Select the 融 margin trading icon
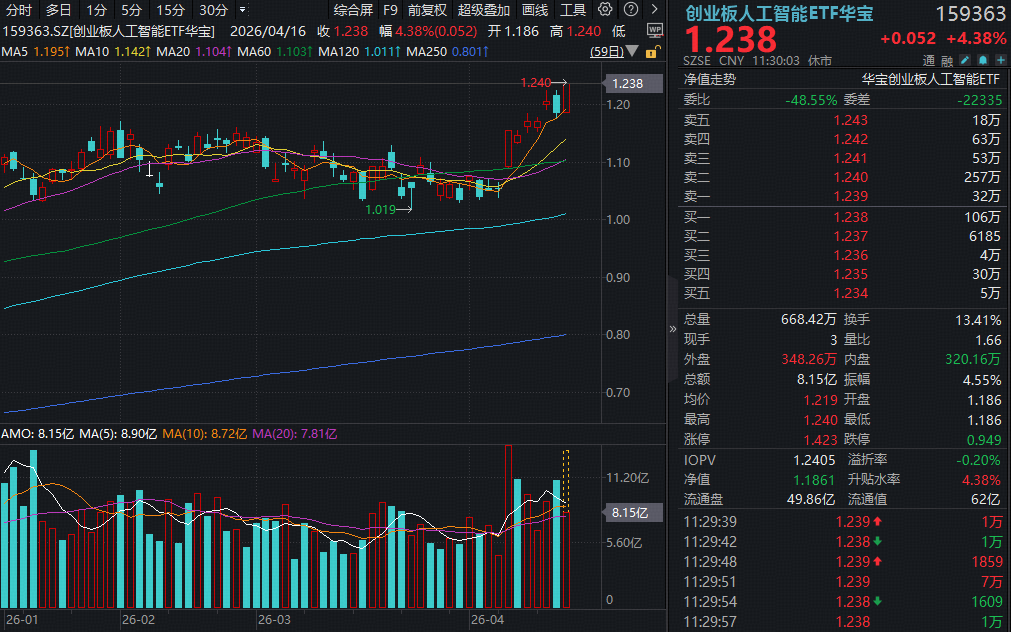Image resolution: width=1011 pixels, height=632 pixels. coord(947,60)
